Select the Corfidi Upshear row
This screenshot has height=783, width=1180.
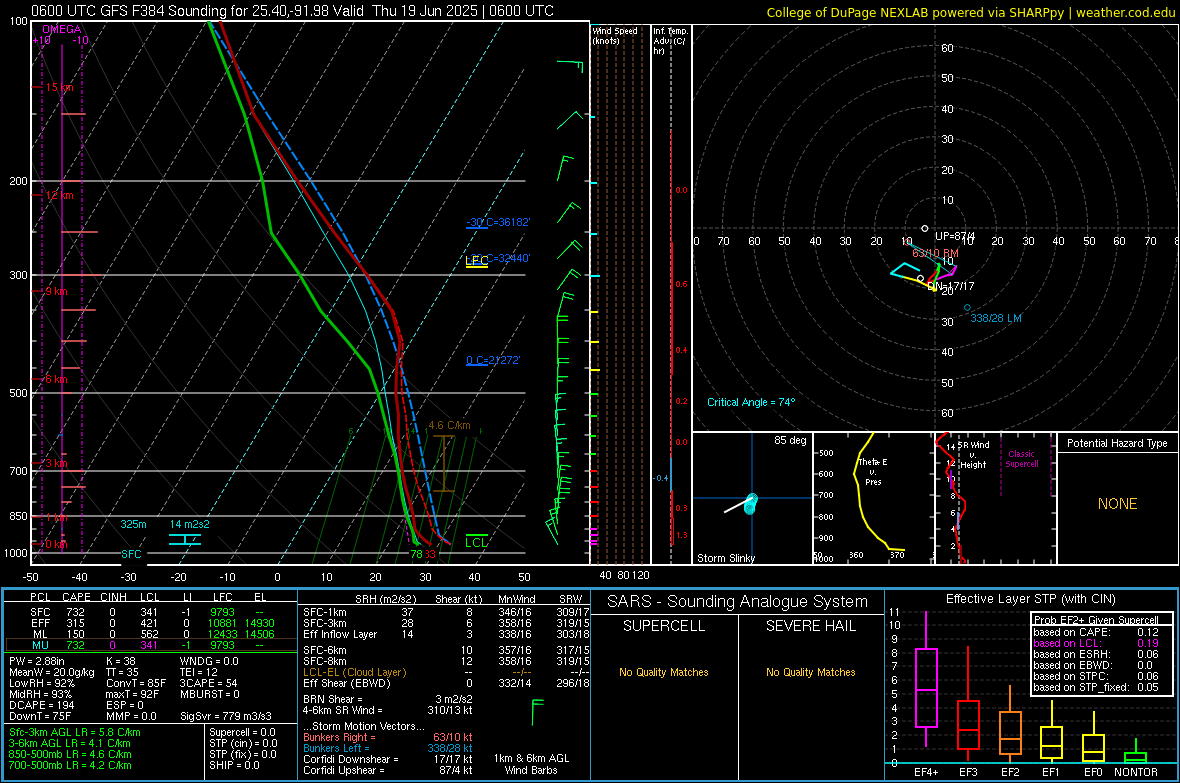click(x=388, y=770)
